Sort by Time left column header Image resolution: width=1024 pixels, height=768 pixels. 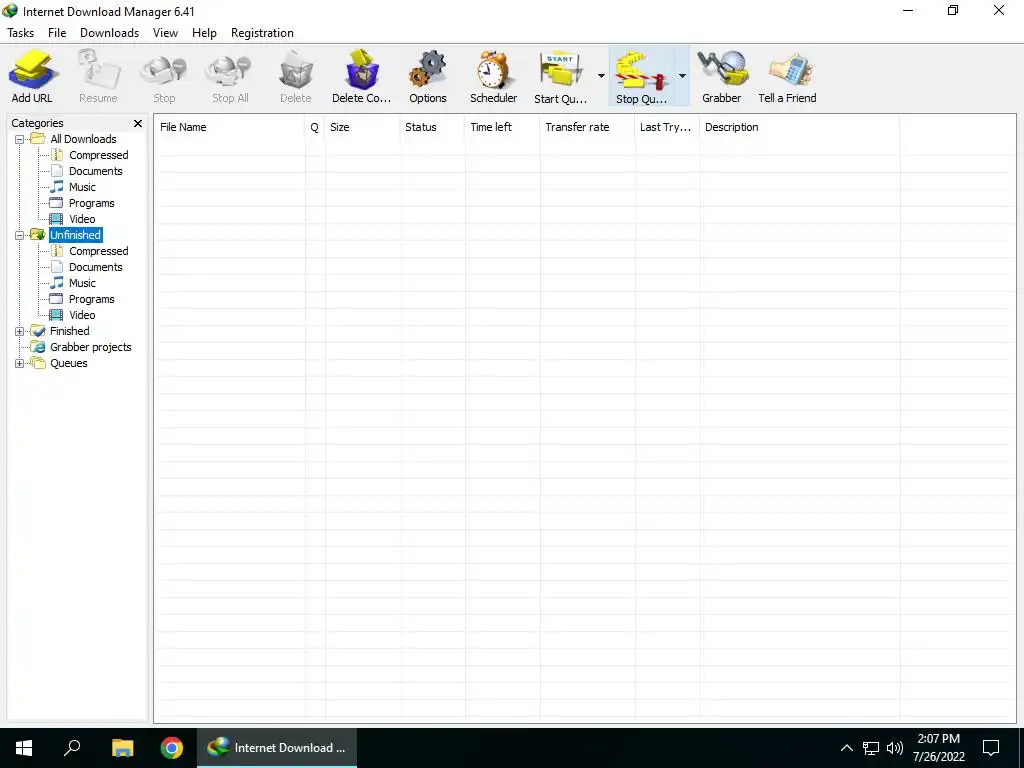[x=502, y=127]
